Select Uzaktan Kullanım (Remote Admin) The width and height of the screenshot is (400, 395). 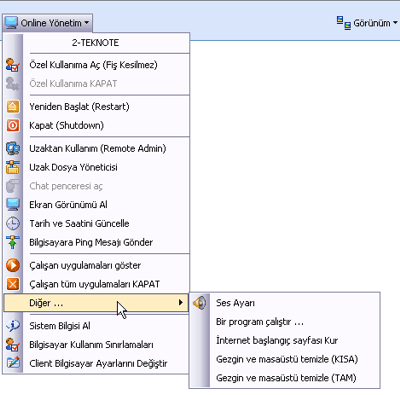pos(96,148)
